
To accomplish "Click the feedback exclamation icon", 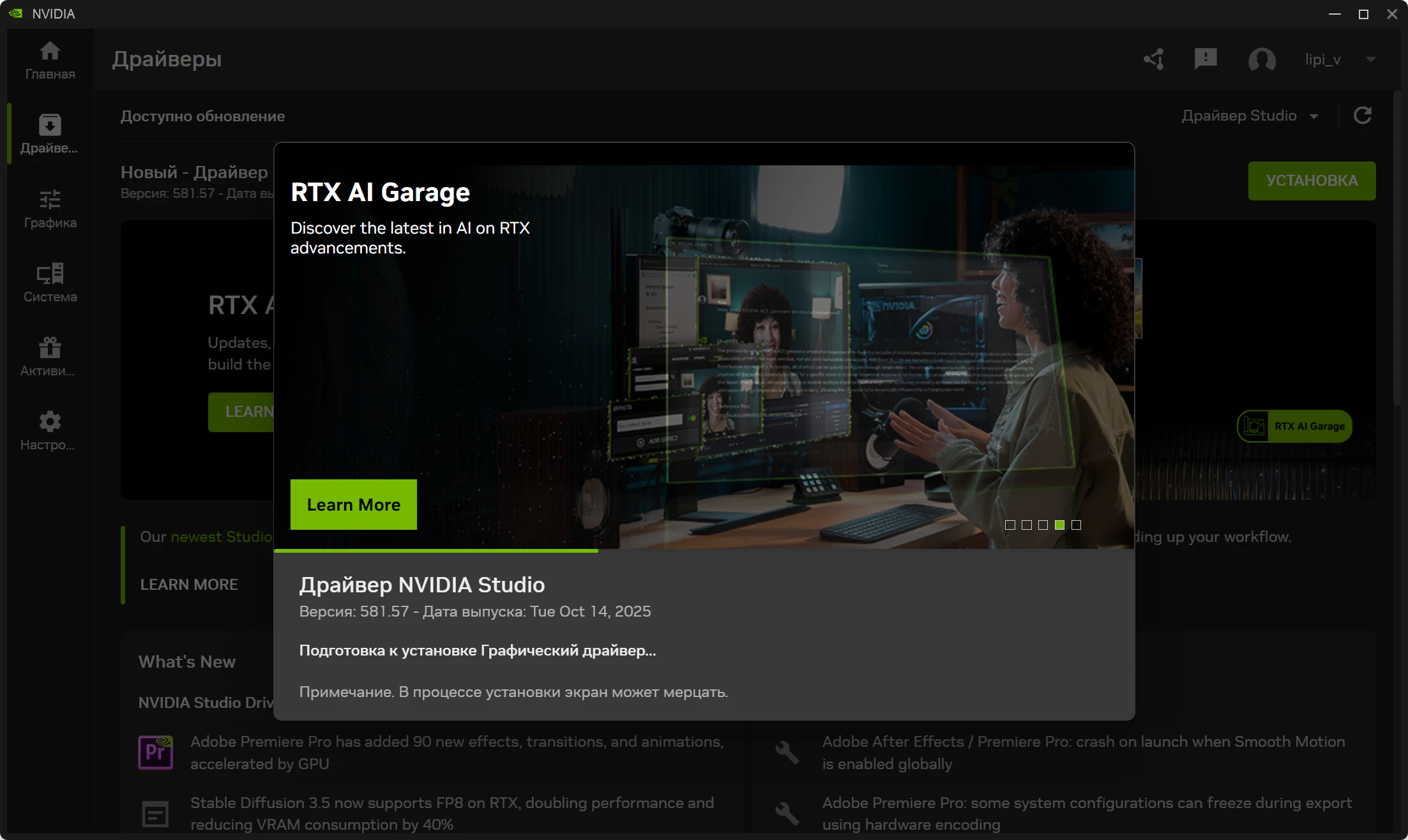I will (x=1206, y=59).
